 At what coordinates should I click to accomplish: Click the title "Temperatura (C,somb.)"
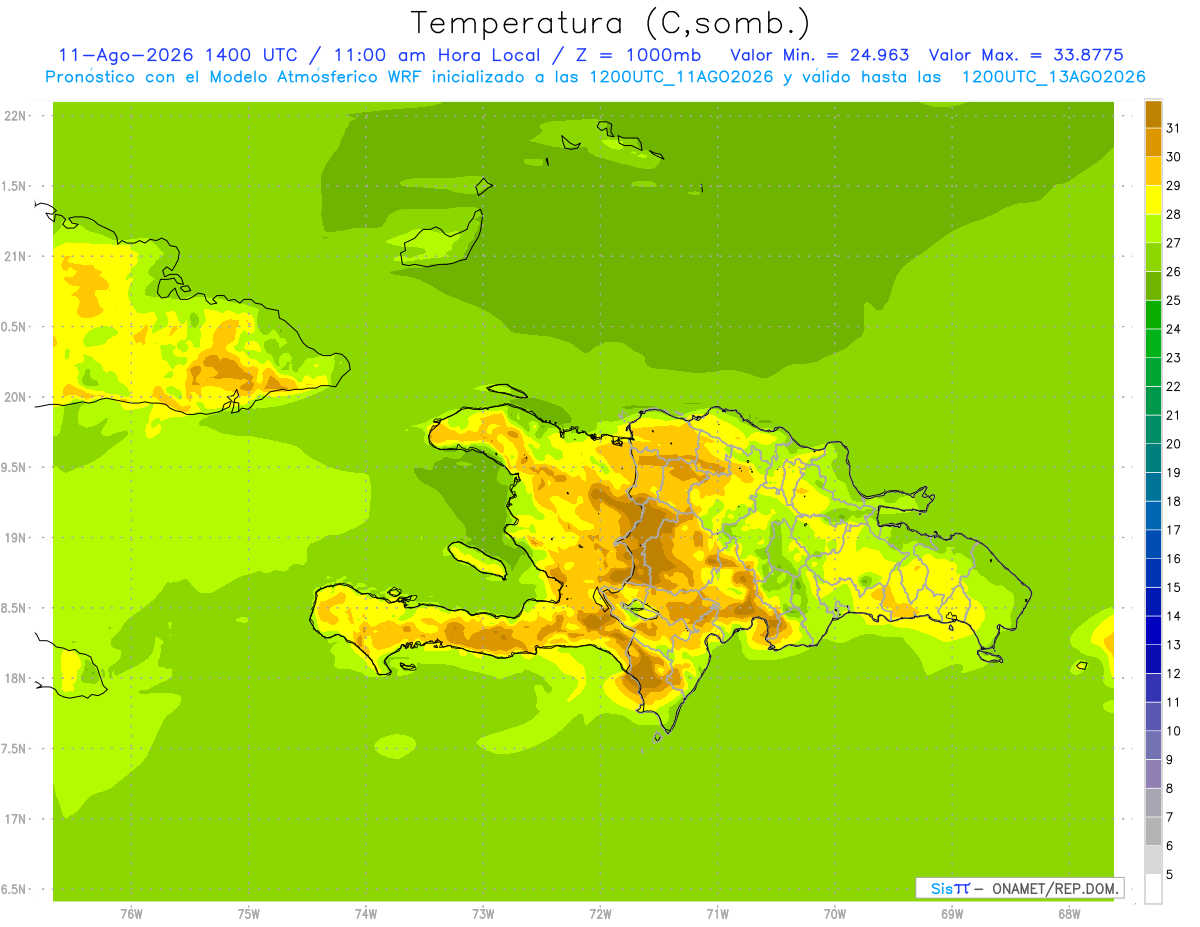click(x=611, y=23)
